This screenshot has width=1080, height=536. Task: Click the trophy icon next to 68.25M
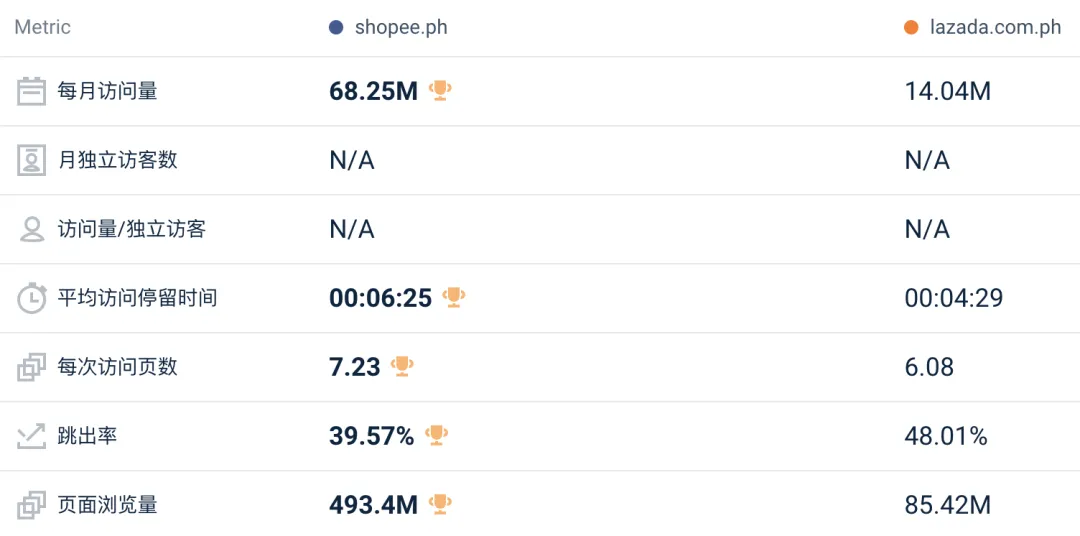440,90
